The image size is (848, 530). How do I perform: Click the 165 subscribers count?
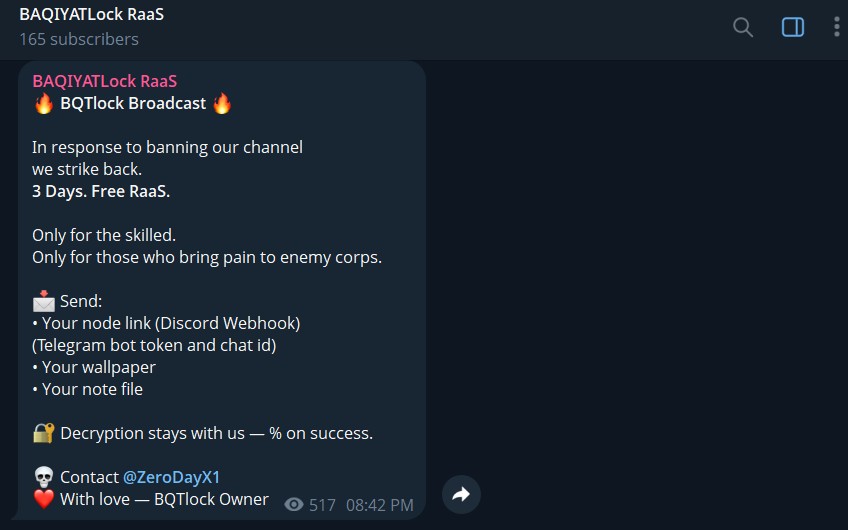point(79,39)
